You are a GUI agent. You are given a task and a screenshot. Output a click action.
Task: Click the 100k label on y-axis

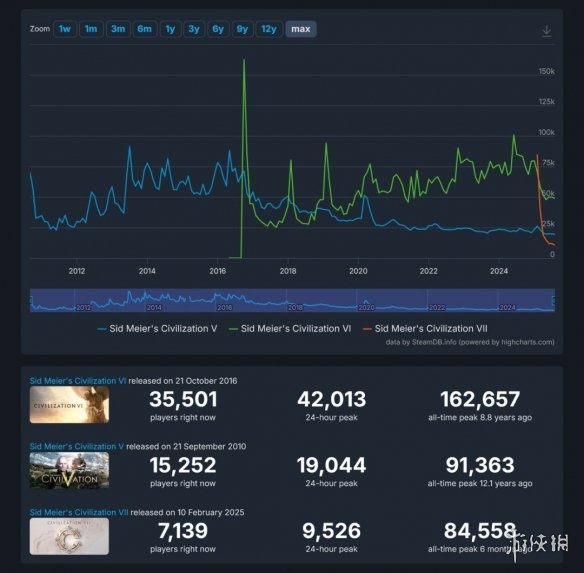(x=546, y=132)
